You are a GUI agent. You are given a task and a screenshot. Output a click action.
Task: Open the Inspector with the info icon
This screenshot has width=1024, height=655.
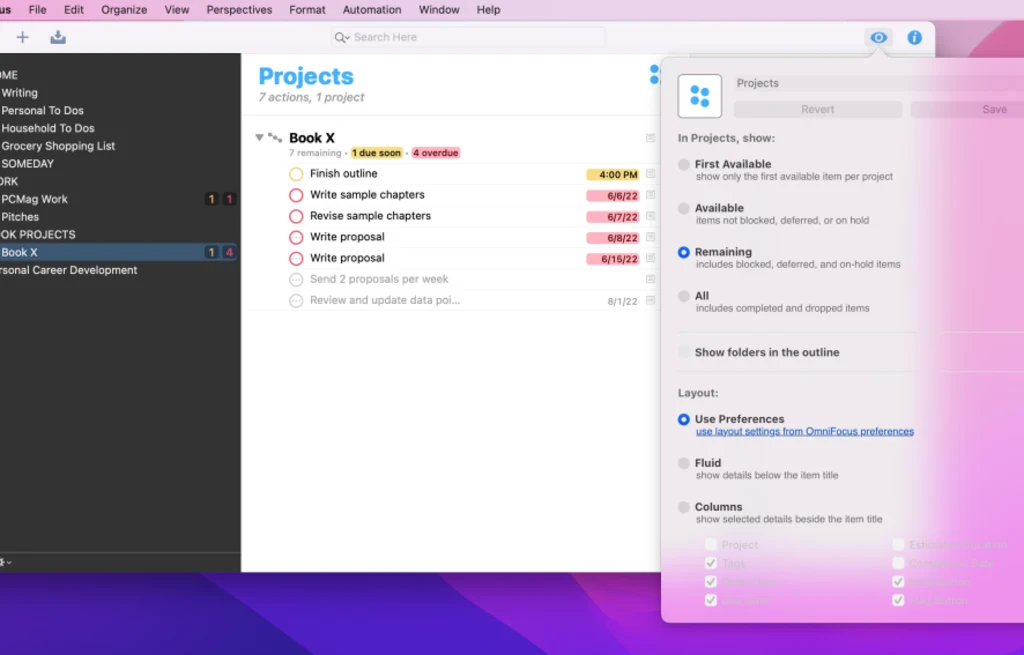click(914, 37)
